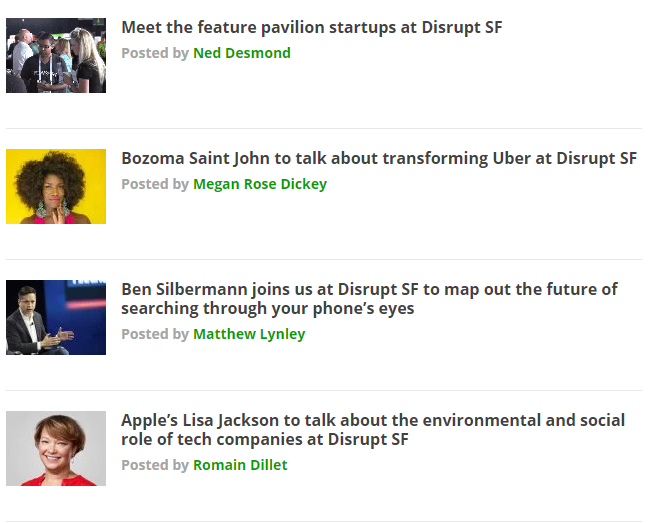Image resolution: width=648 pixels, height=523 pixels.
Task: Click 'Posted by' label beside Matthew Lynley
Action: tap(155, 334)
